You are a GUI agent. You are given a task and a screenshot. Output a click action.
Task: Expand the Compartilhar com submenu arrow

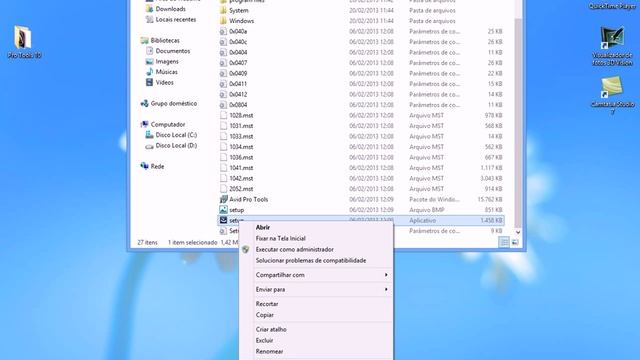click(x=386, y=275)
